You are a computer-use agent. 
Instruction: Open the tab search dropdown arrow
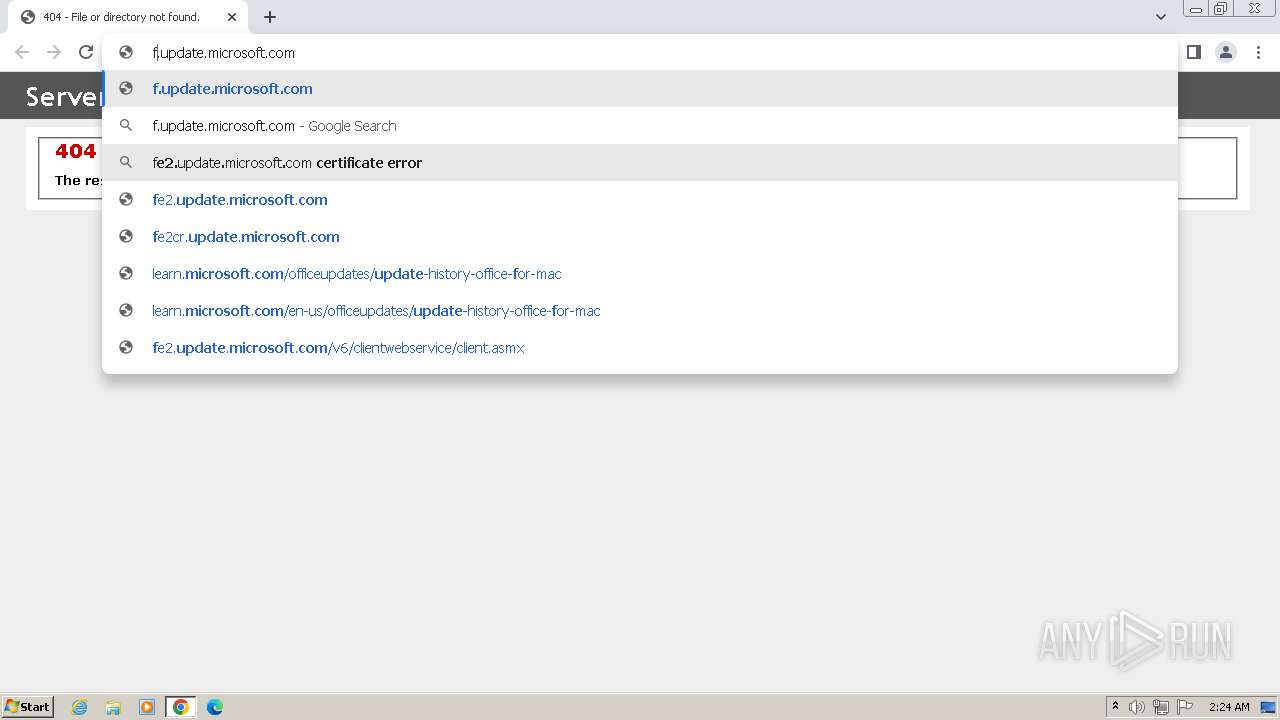[1161, 17]
